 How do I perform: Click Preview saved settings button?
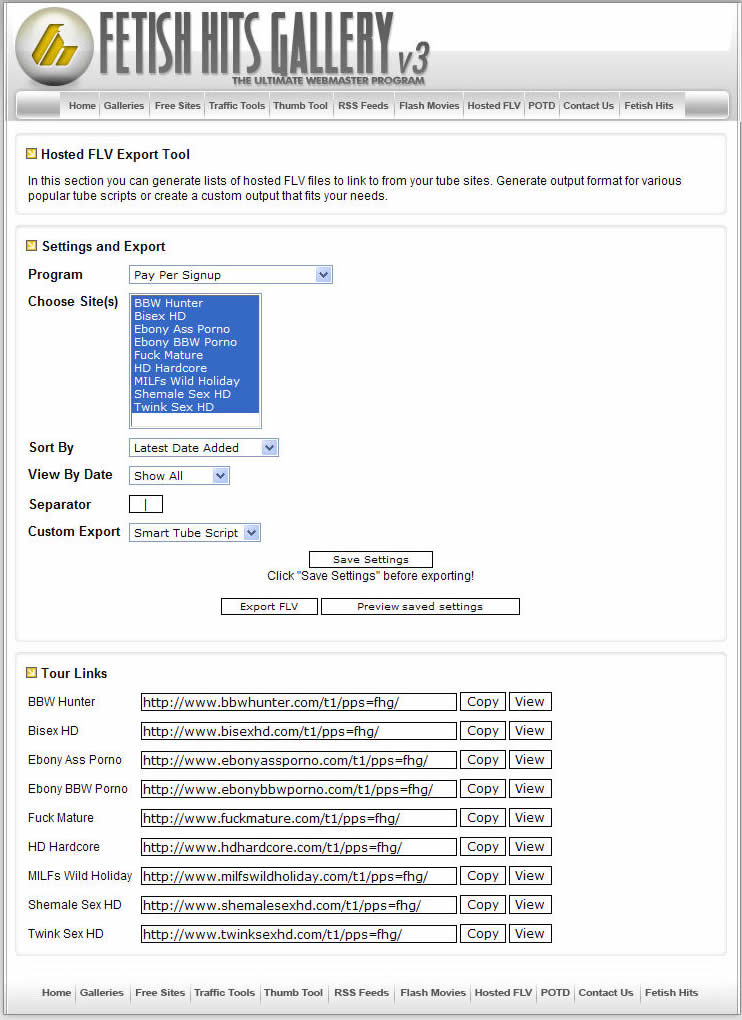click(420, 606)
